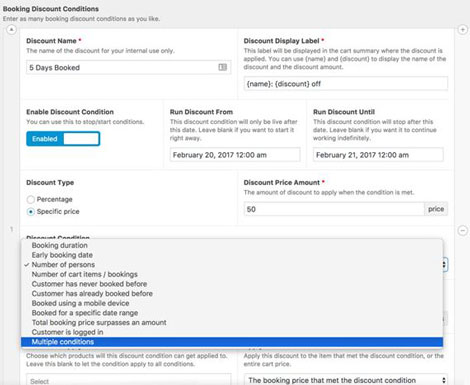Image resolution: width=470 pixels, height=385 pixels.
Task: Collapse the condition row with the up-arrow circle
Action: [11, 30]
